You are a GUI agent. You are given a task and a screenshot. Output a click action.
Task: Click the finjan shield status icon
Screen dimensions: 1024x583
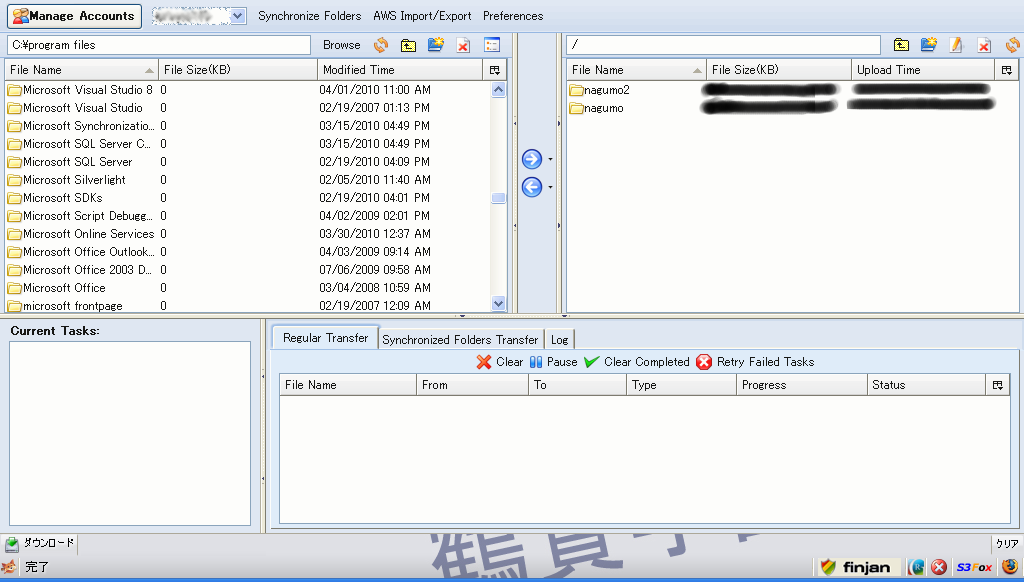828,567
